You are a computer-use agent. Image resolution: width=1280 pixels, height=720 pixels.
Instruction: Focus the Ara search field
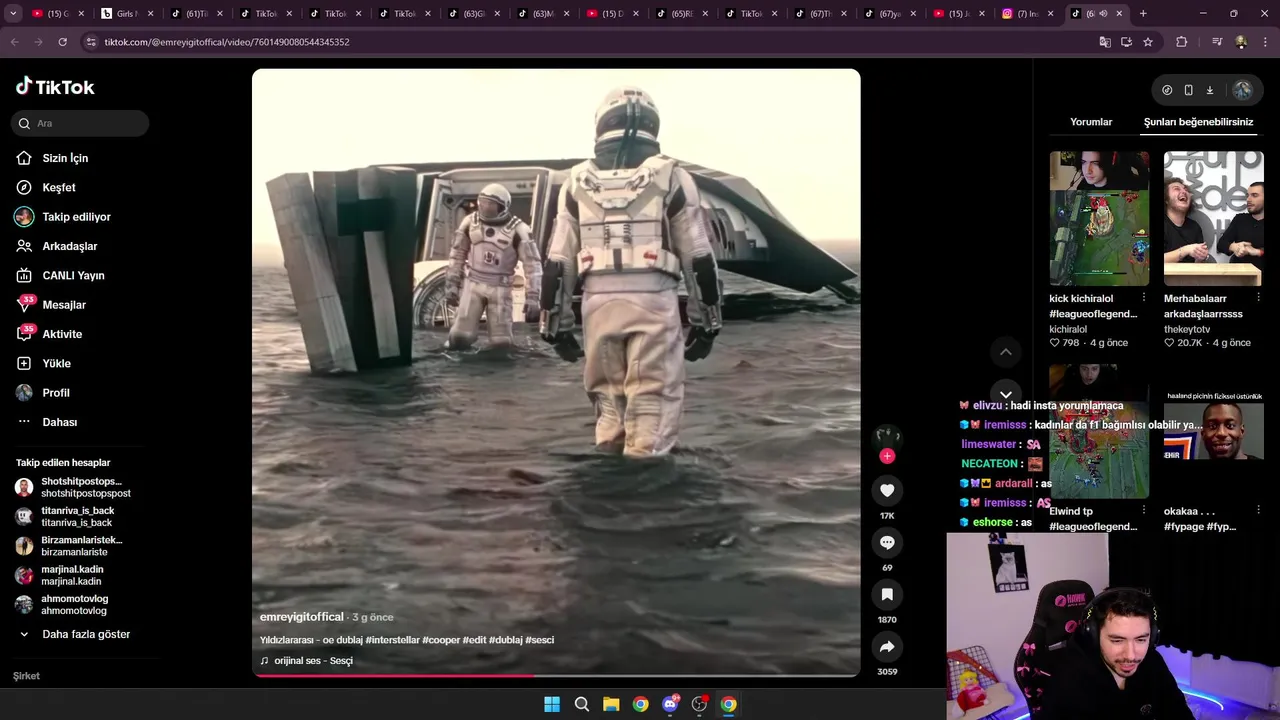coord(80,123)
